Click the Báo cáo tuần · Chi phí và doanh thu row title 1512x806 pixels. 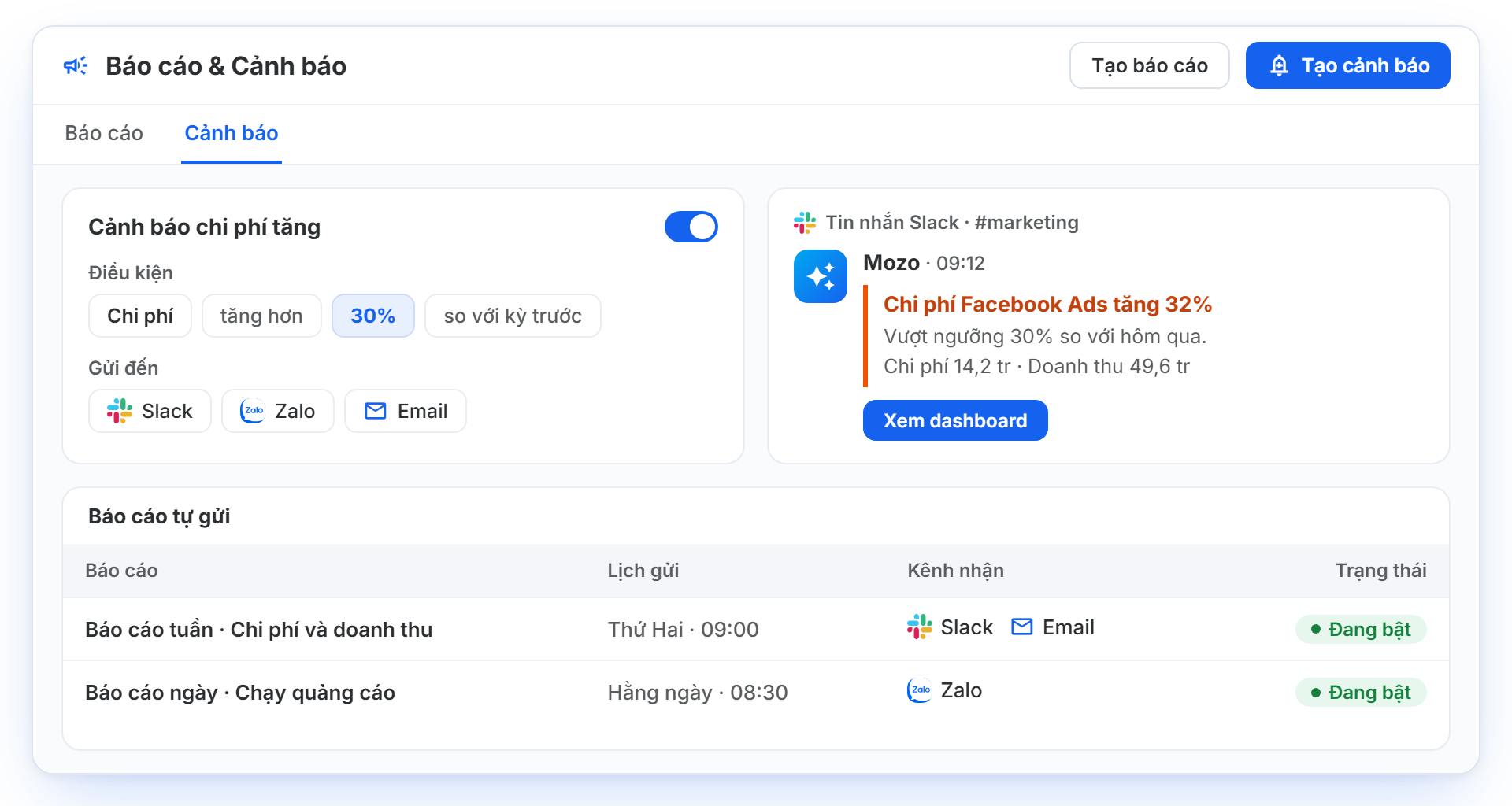259,630
